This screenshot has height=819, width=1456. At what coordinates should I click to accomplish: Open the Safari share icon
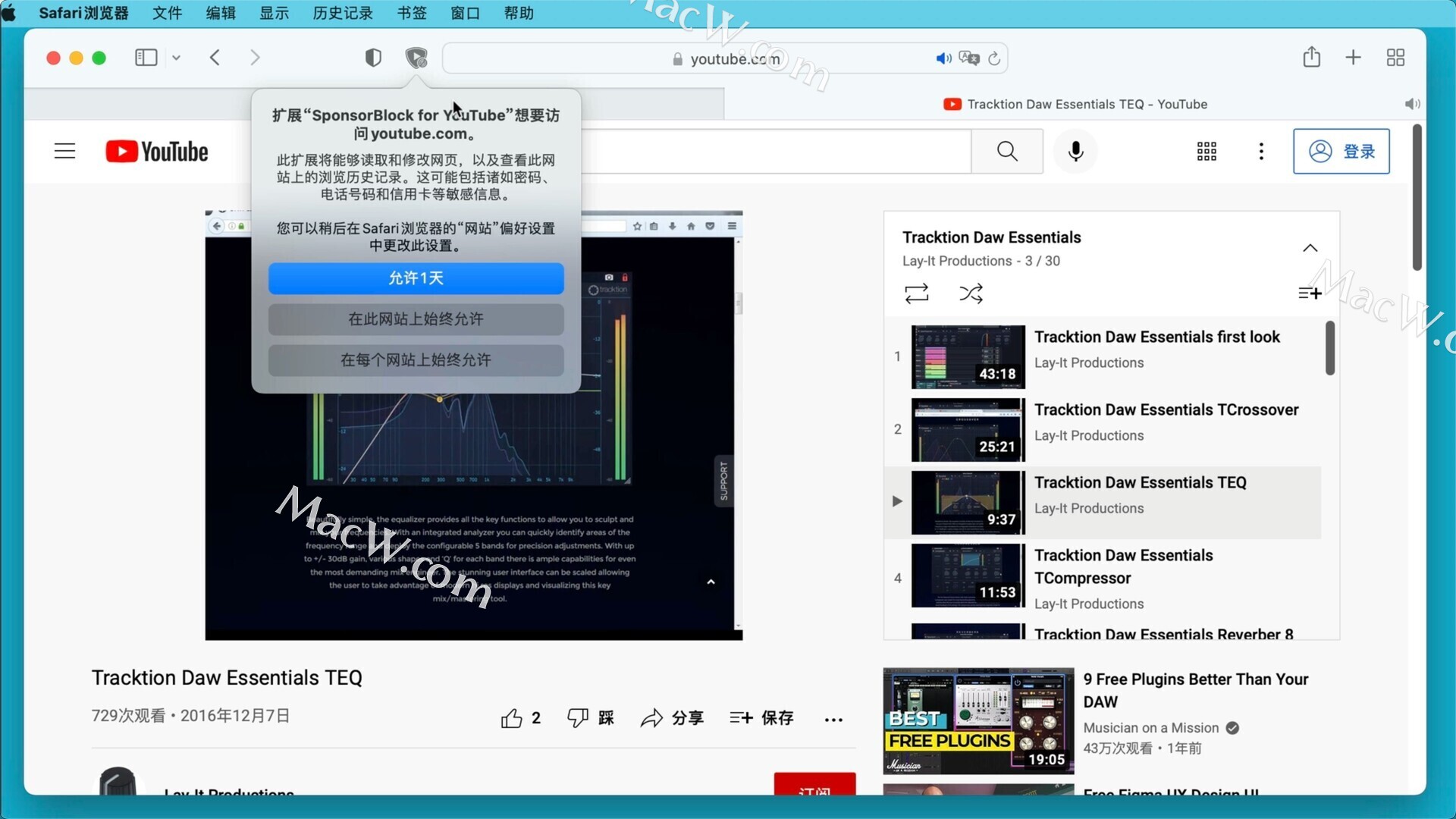click(1312, 57)
